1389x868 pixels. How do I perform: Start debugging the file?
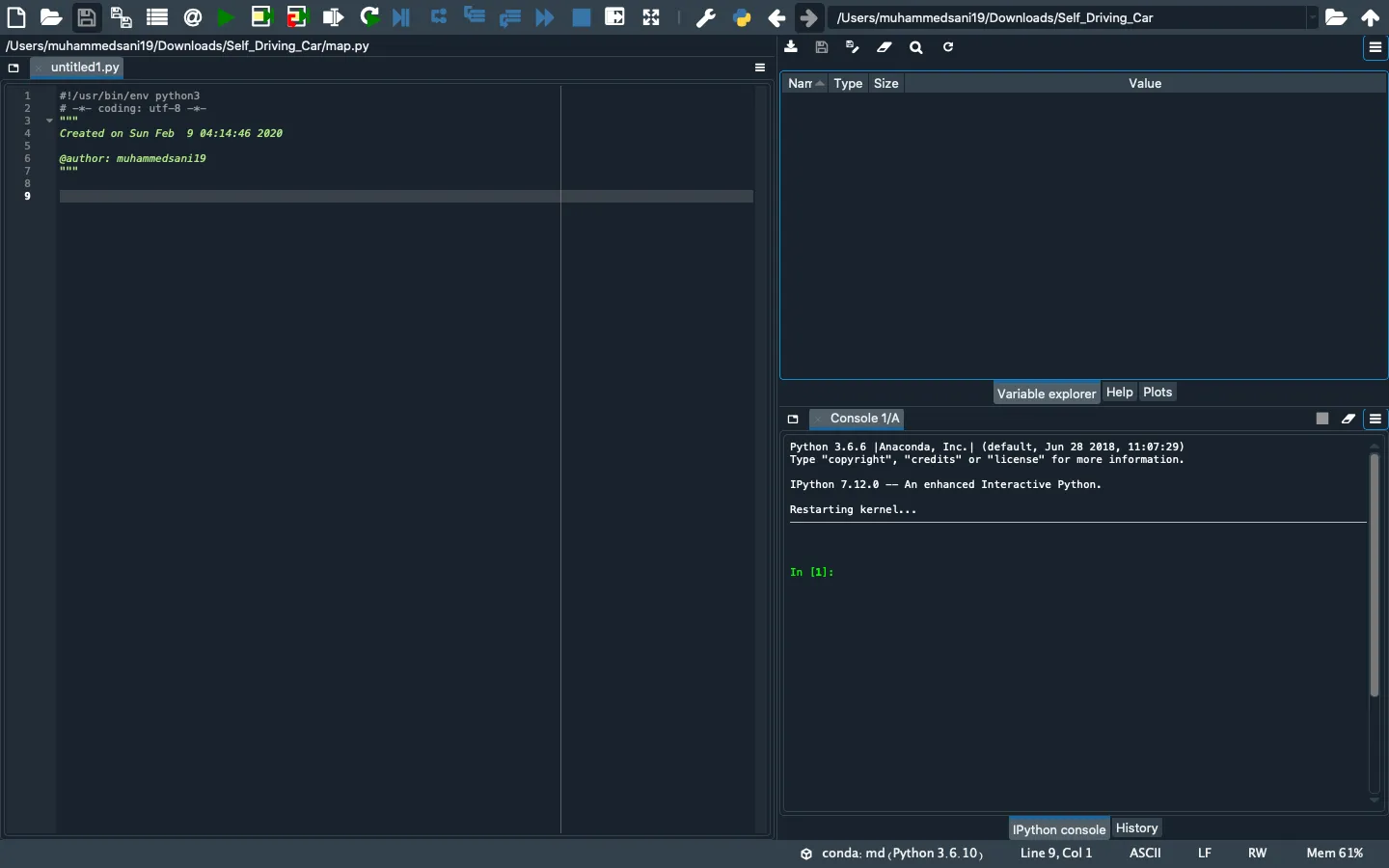(402, 17)
